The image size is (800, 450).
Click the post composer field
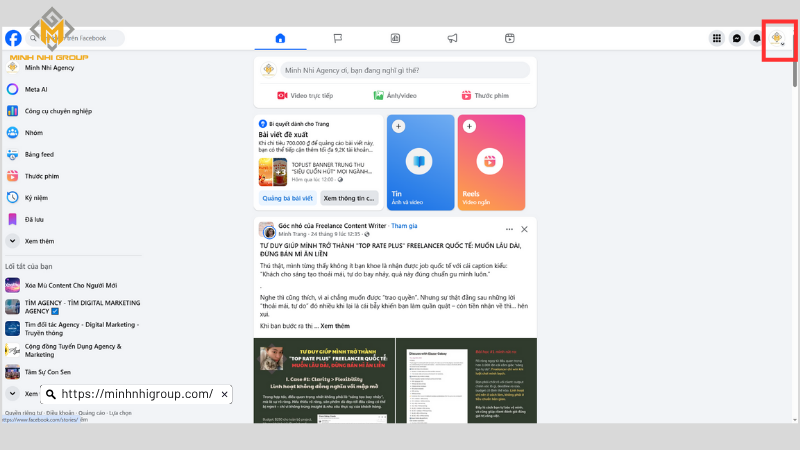tap(405, 70)
